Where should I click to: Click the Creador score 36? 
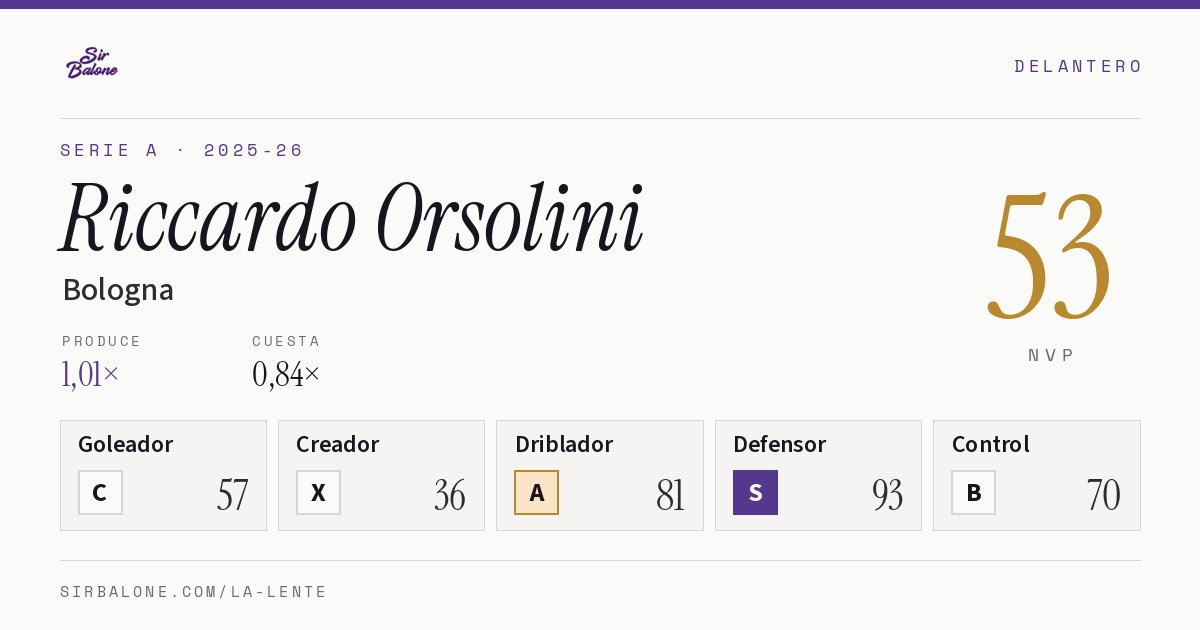[450, 495]
